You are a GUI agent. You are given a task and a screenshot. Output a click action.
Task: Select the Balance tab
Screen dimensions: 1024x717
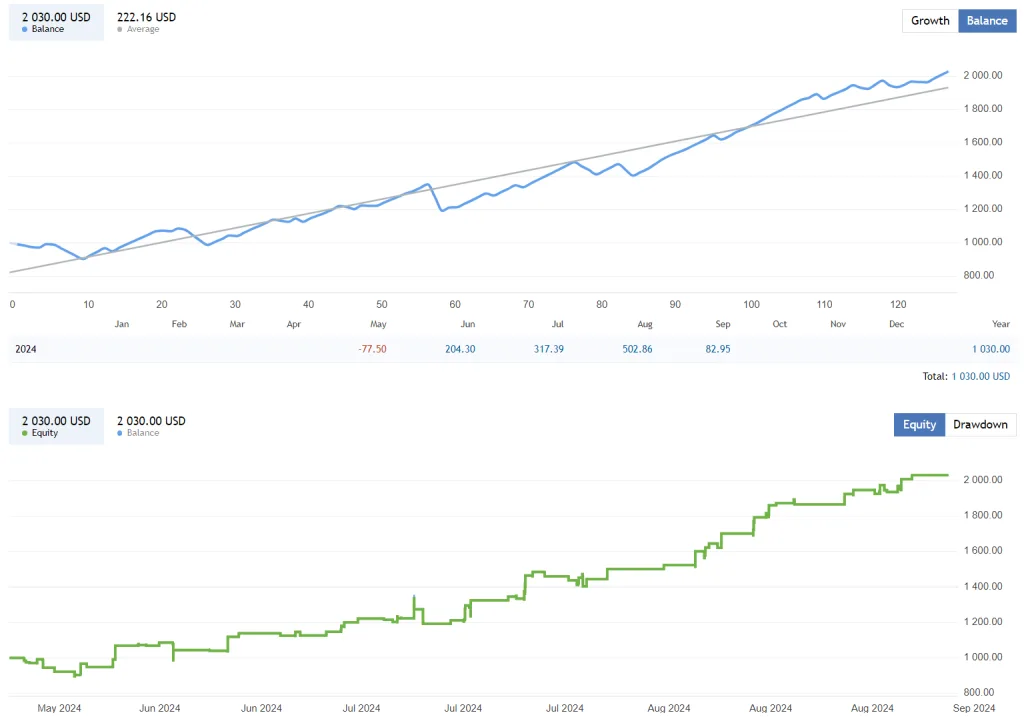click(x=987, y=20)
